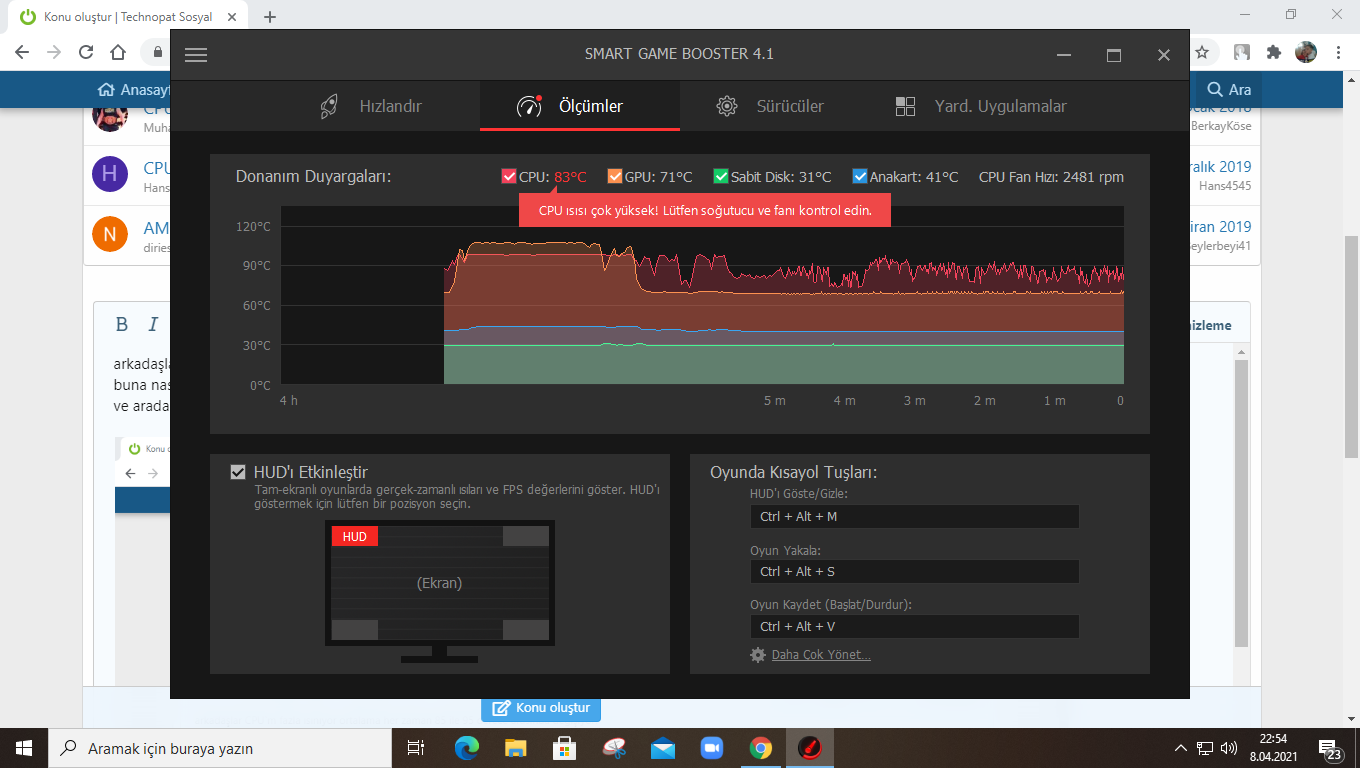This screenshot has width=1360, height=768.
Task: Select the top-left HUD position box
Action: [x=355, y=537]
